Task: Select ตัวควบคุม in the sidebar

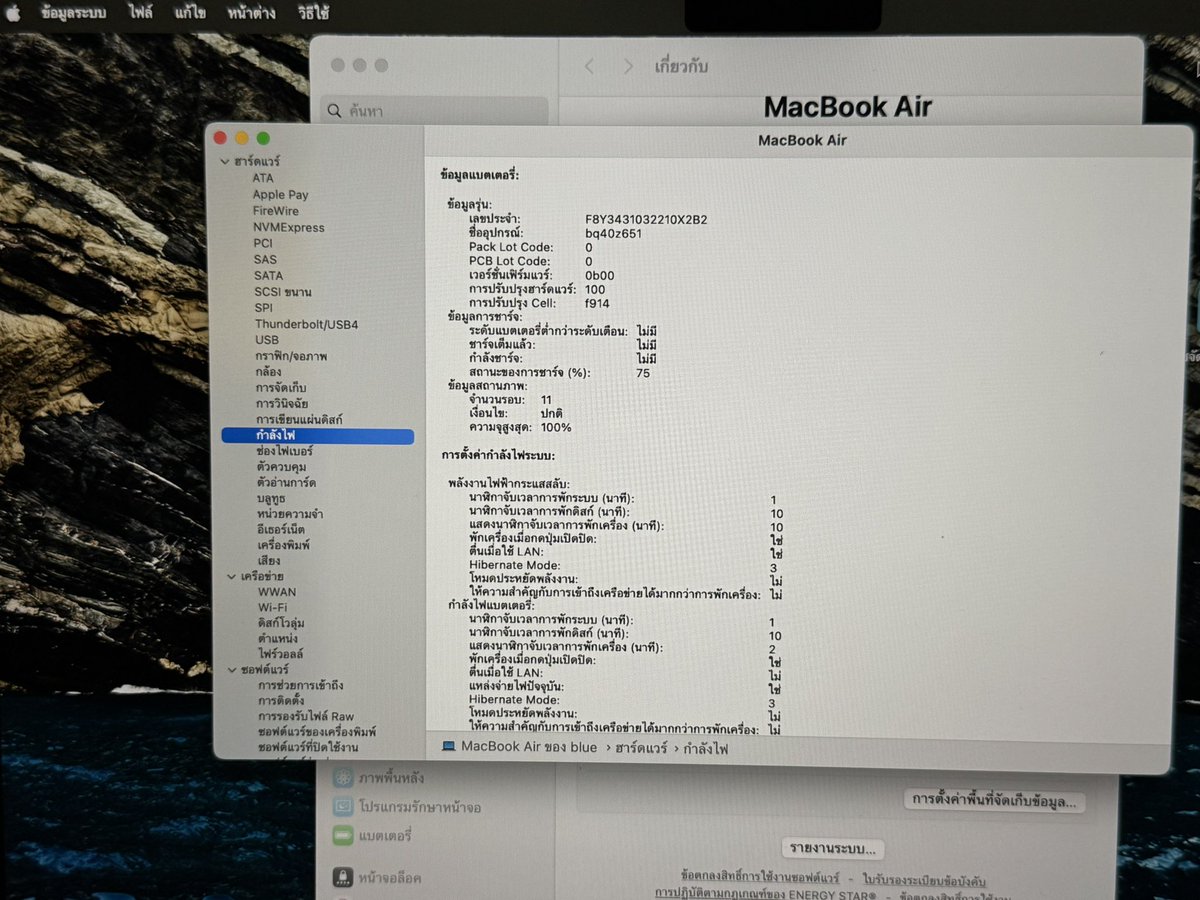Action: [x=281, y=467]
